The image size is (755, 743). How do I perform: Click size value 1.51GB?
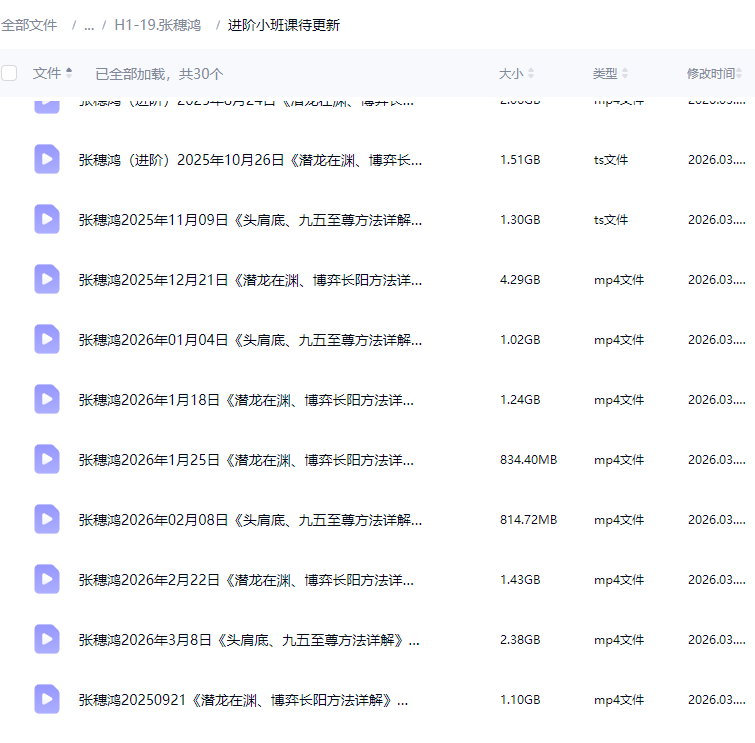(520, 160)
